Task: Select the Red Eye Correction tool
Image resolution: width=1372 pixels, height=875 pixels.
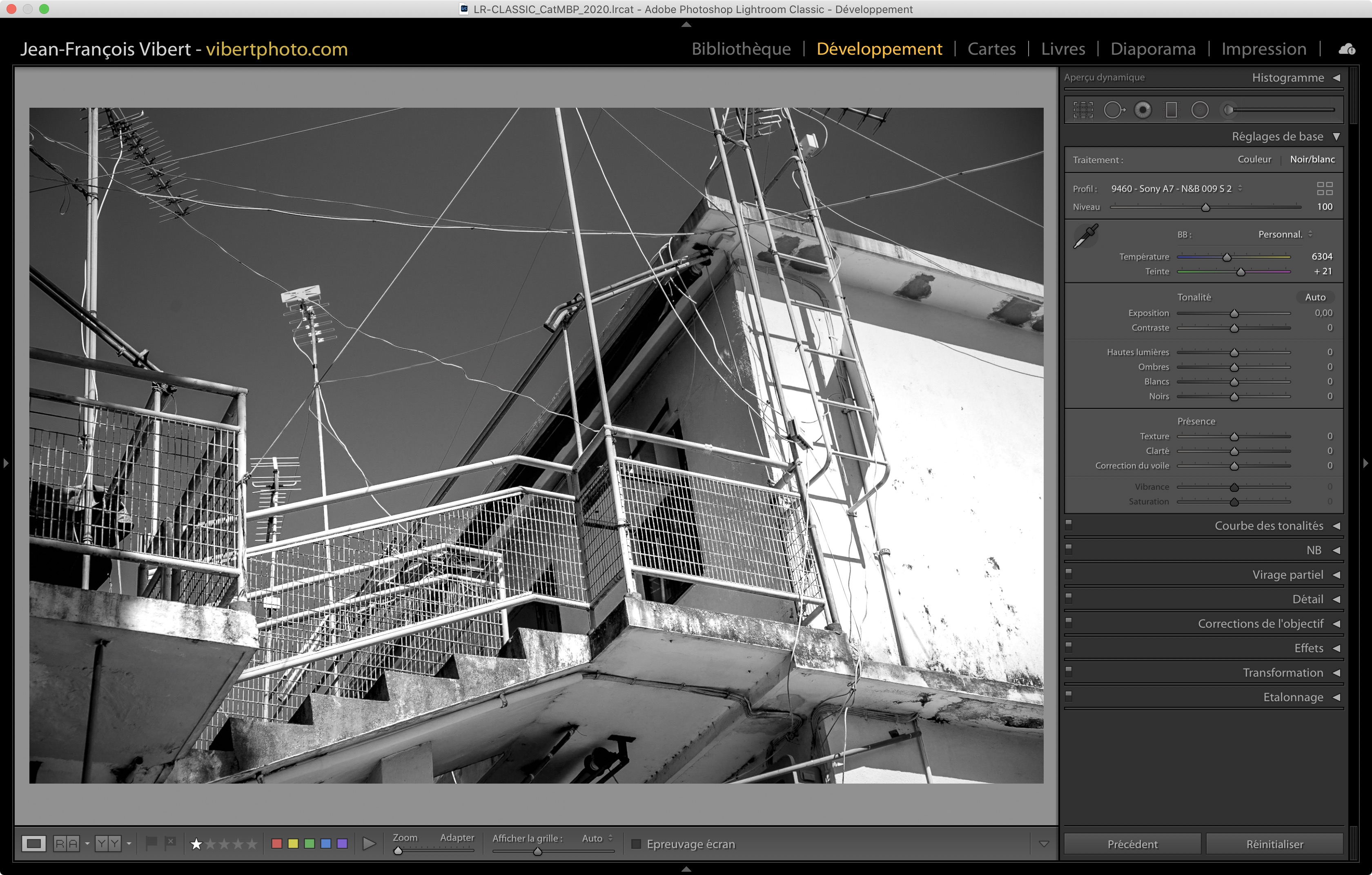Action: [x=1143, y=110]
